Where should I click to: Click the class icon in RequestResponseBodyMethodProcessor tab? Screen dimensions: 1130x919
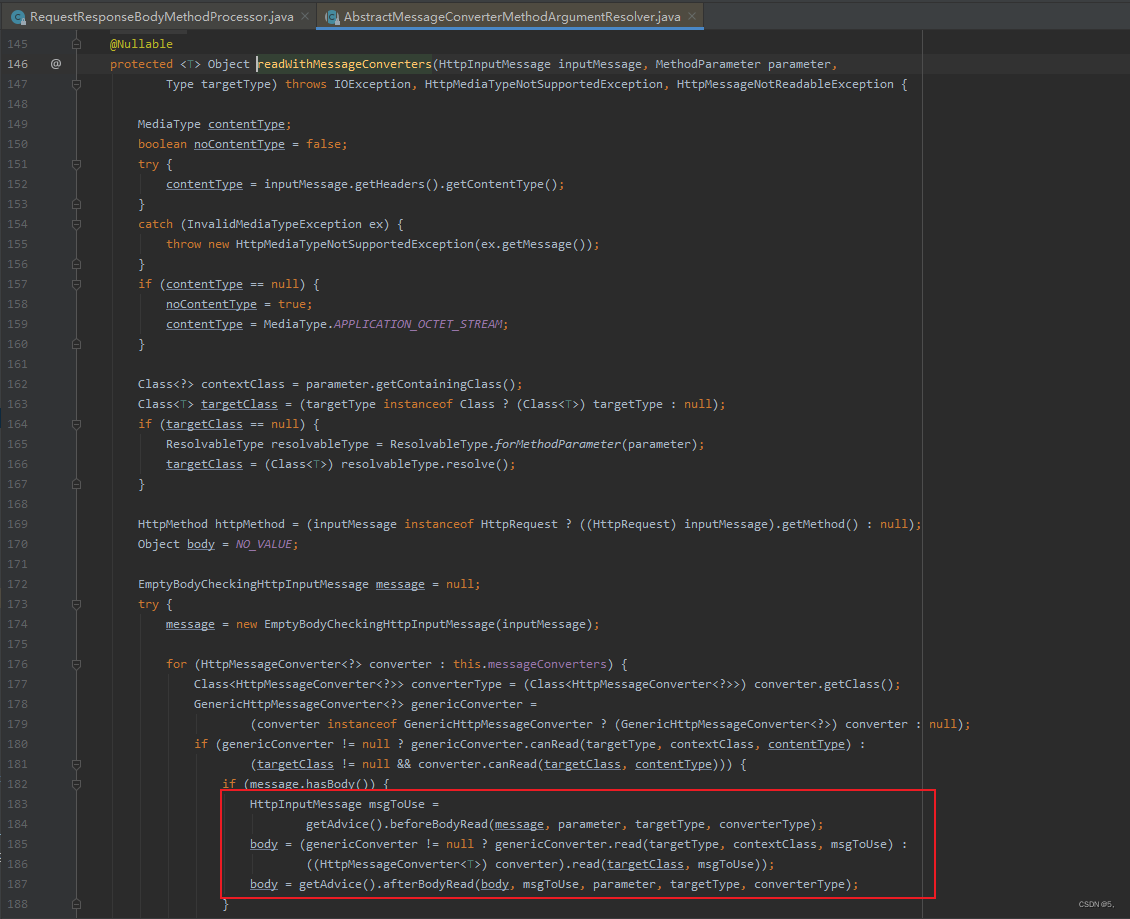click(x=18, y=16)
